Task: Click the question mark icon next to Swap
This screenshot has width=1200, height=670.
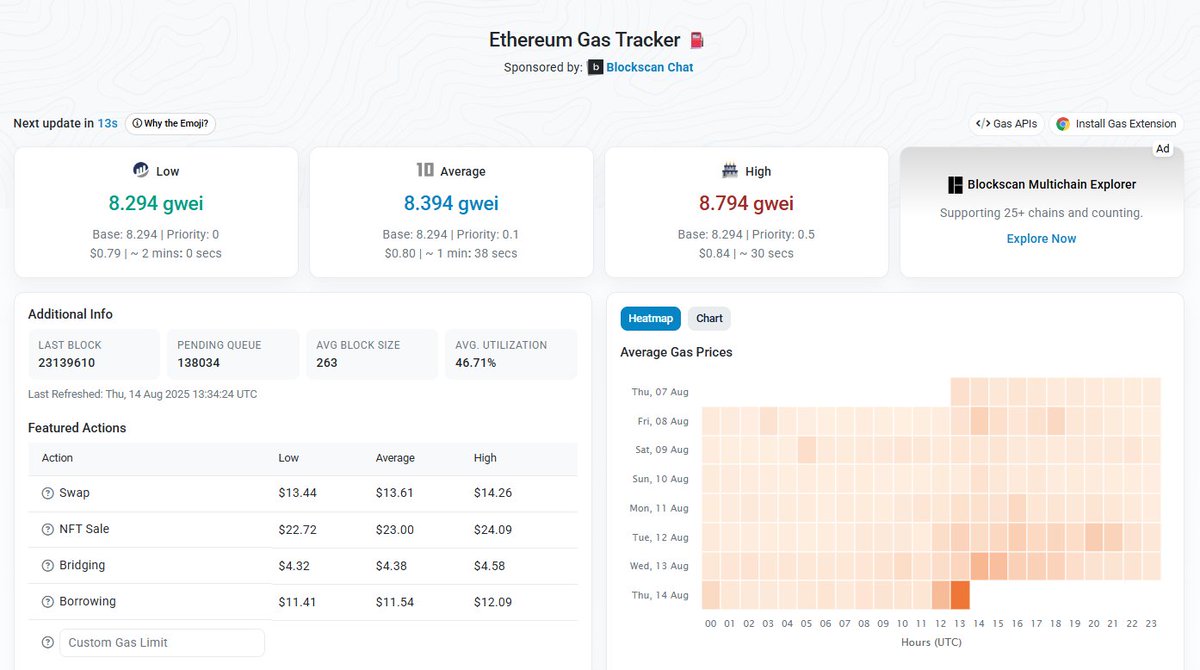Action: click(48, 492)
